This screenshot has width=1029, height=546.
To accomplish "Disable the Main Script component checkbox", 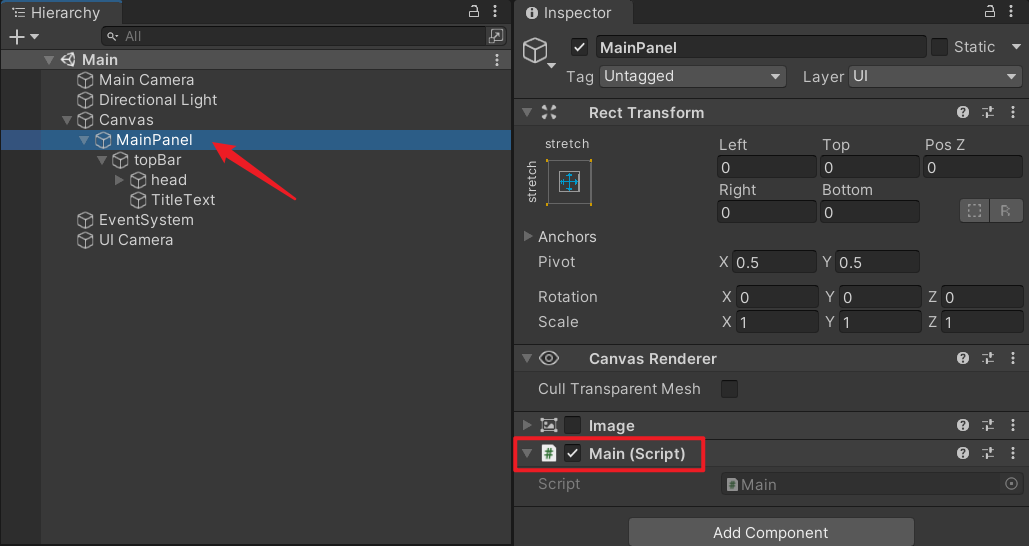I will pos(572,453).
